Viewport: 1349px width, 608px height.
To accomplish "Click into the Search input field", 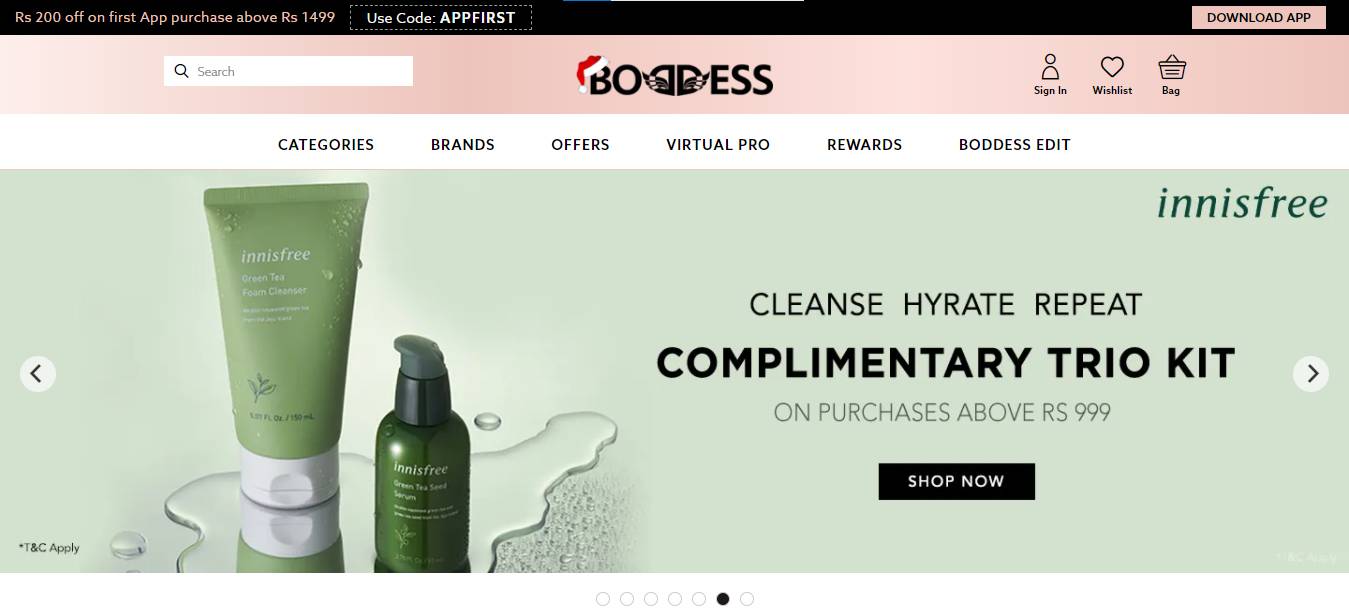I will (x=288, y=71).
